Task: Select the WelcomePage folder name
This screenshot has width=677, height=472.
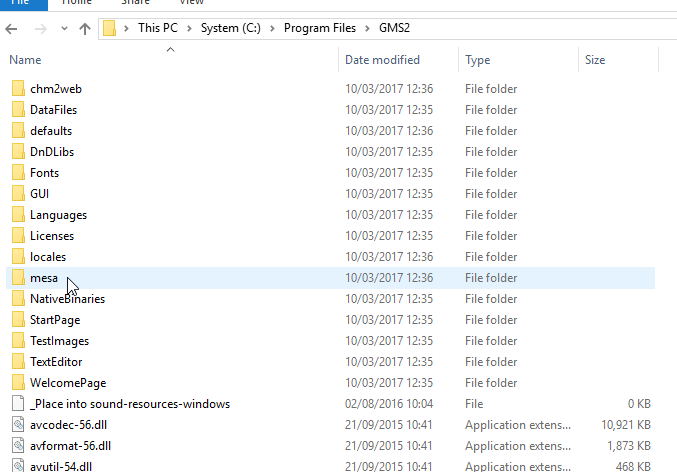Action: point(68,383)
